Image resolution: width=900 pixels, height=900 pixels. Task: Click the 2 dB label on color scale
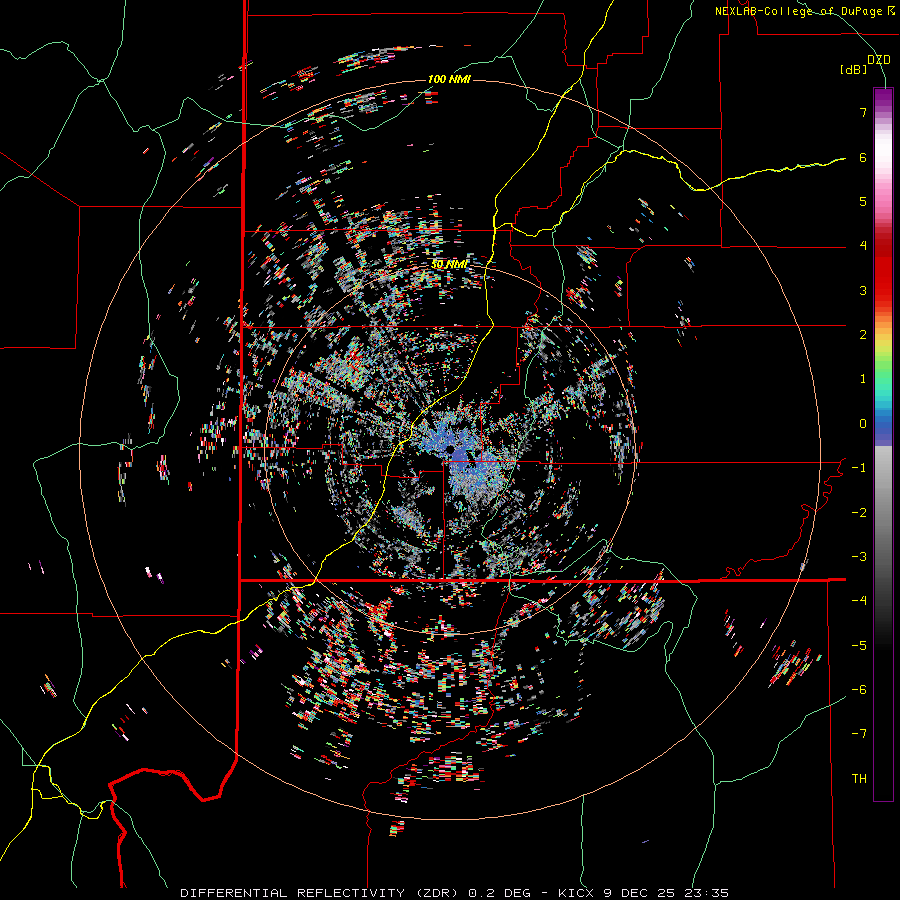[x=863, y=335]
